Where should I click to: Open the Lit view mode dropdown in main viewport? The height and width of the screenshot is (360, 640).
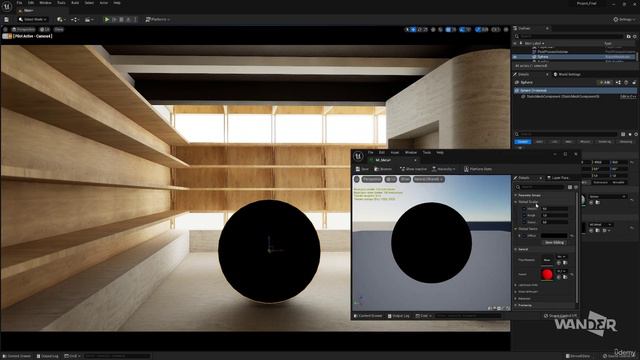click(44, 29)
